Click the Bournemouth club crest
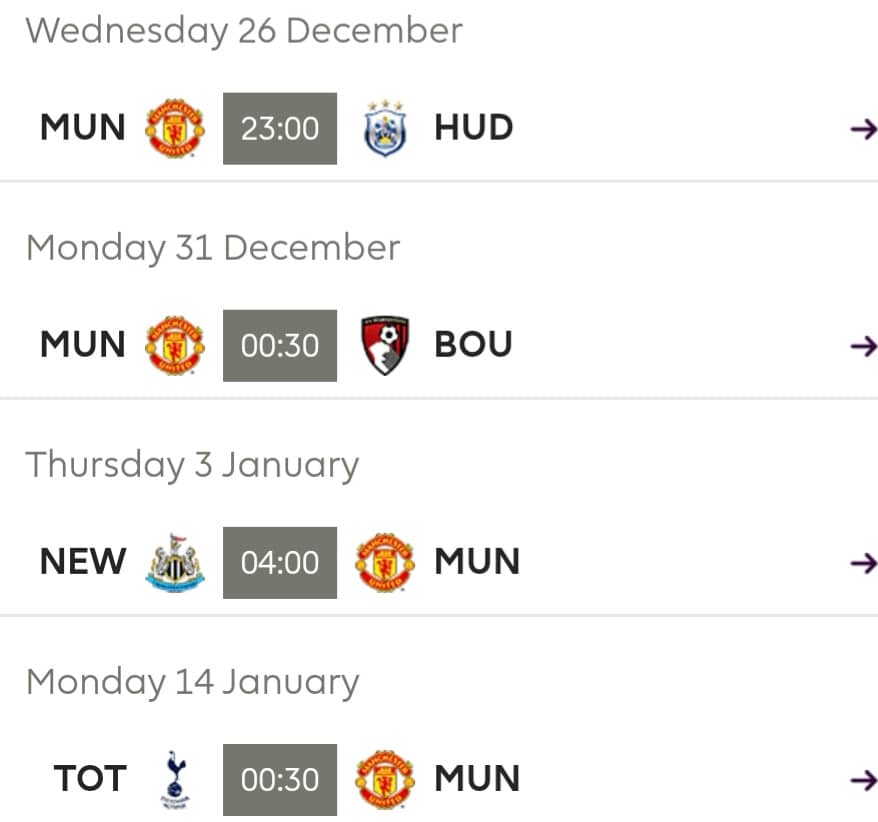Image resolution: width=878 pixels, height=822 pixels. [x=385, y=345]
